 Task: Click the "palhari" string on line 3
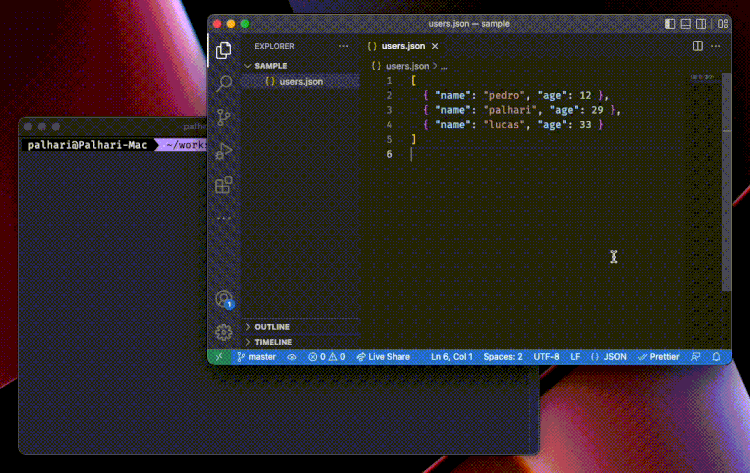point(510,110)
